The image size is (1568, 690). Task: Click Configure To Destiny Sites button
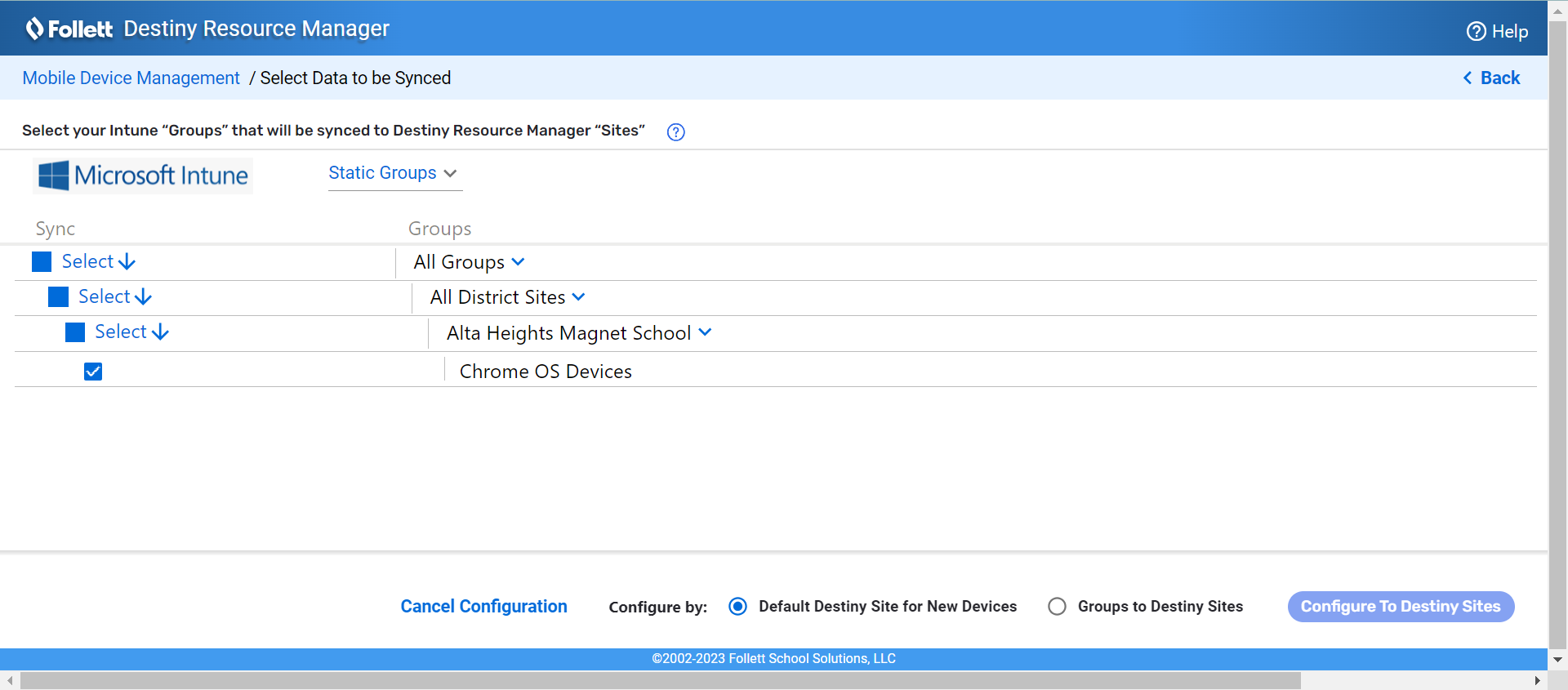tap(1401, 606)
